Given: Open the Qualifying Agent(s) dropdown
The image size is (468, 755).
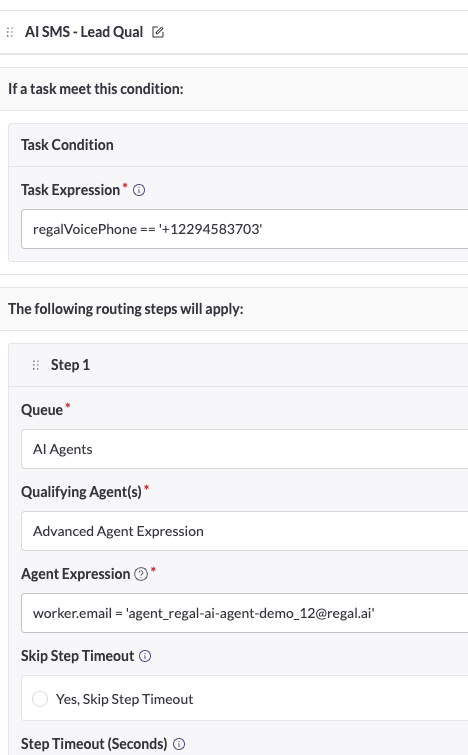Looking at the screenshot, I should [x=245, y=531].
